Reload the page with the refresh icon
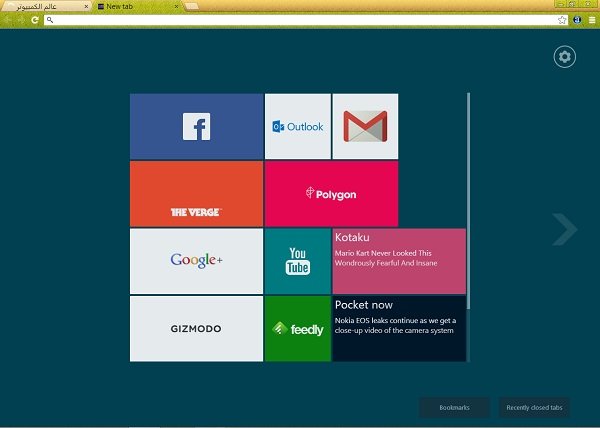 (x=35, y=20)
